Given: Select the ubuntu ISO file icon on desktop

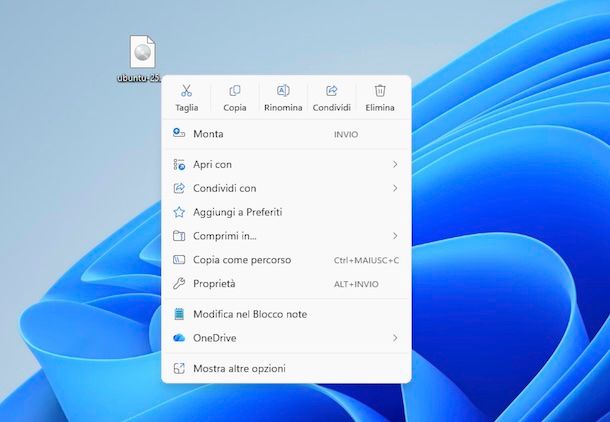Looking at the screenshot, I should [142, 52].
